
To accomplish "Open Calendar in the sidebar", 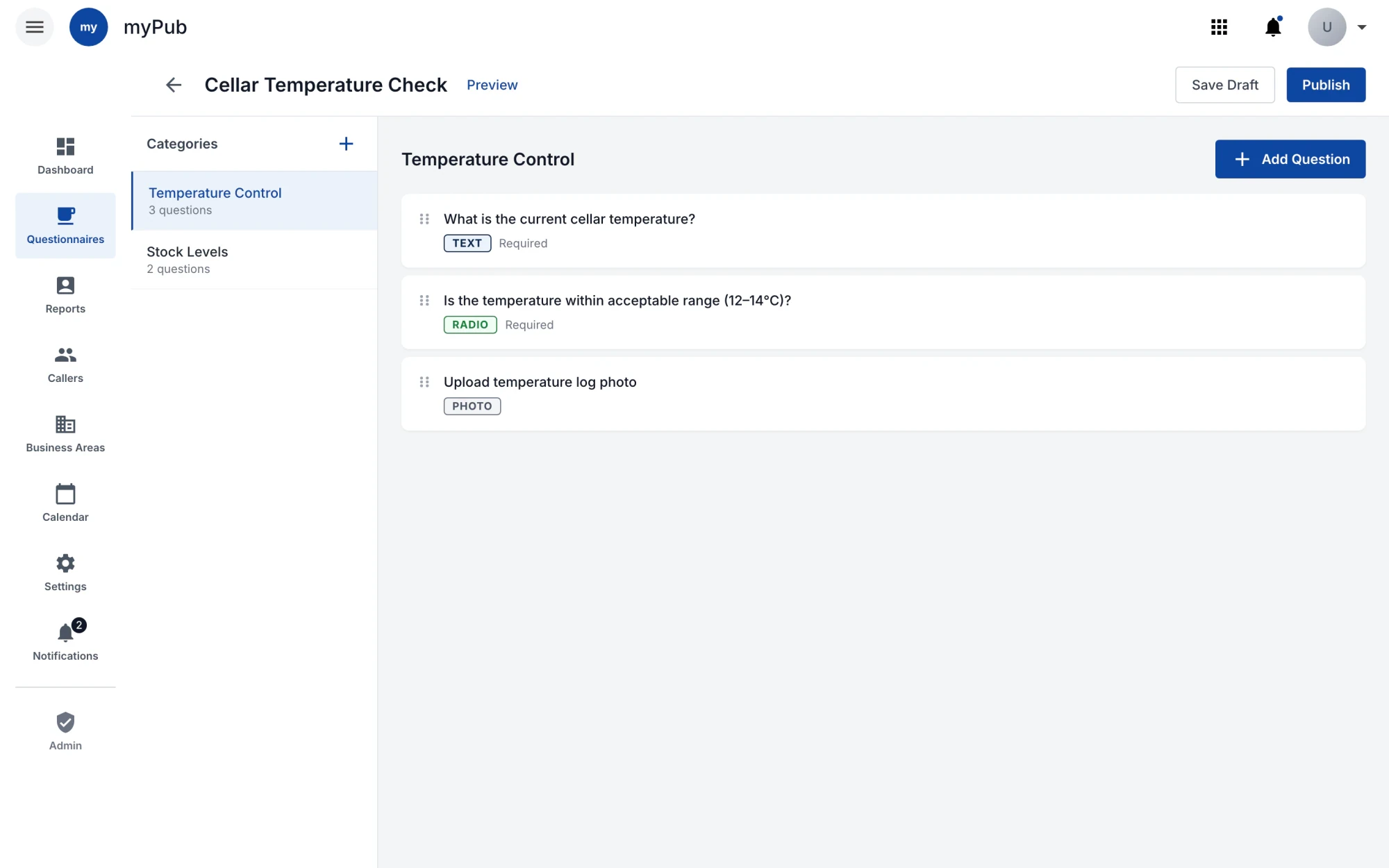I will [65, 503].
